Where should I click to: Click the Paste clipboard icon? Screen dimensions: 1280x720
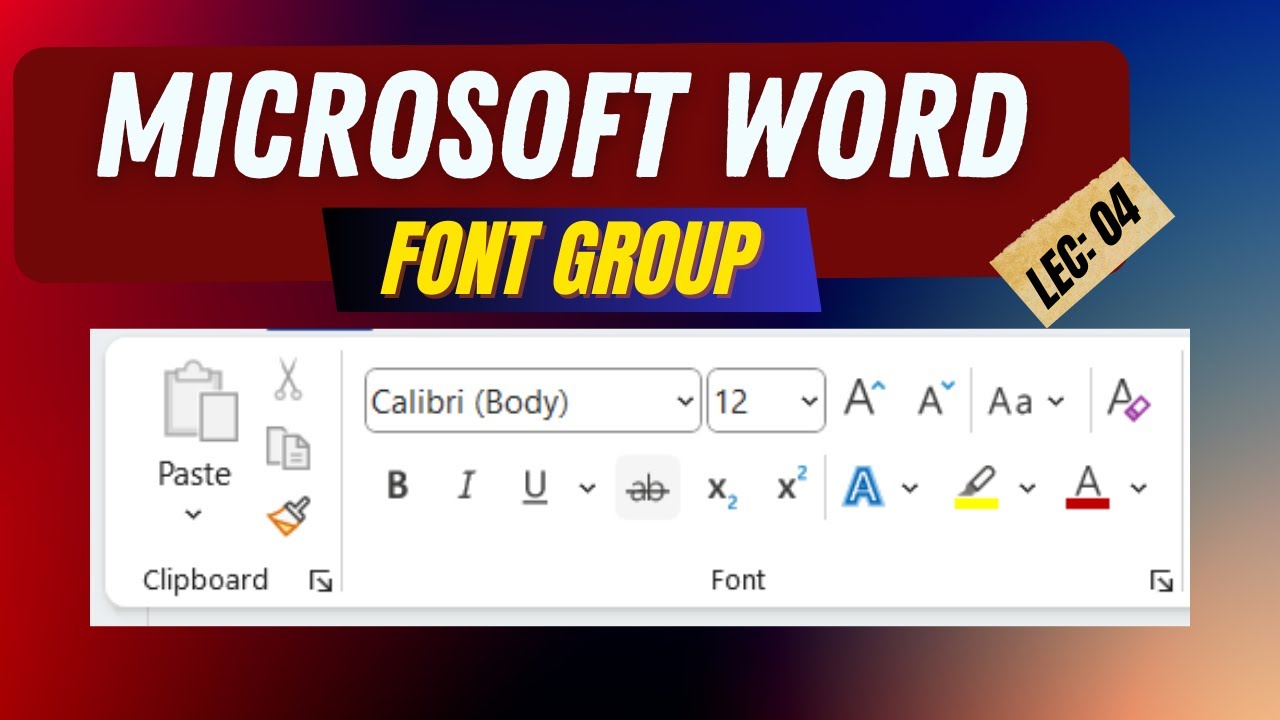tap(200, 402)
